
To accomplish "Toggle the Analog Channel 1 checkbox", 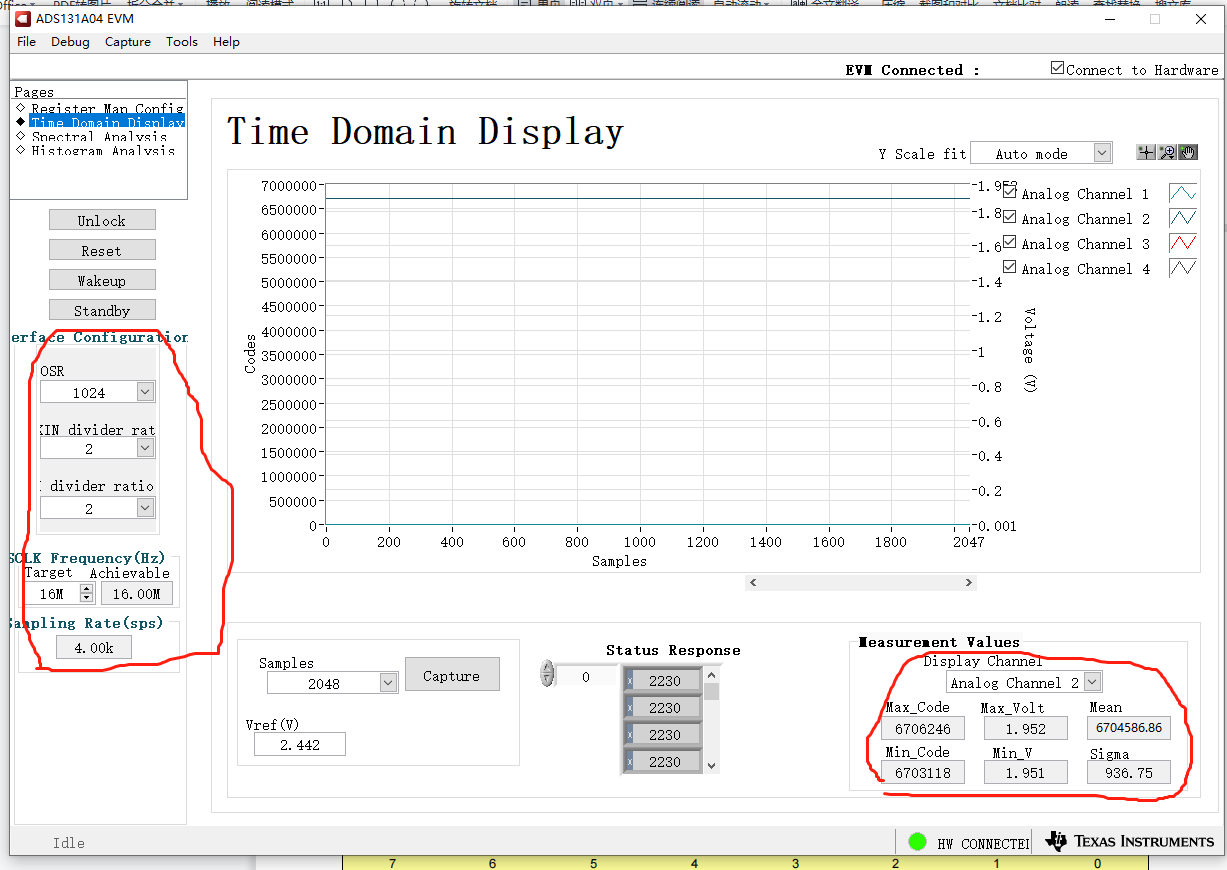I will point(1009,192).
